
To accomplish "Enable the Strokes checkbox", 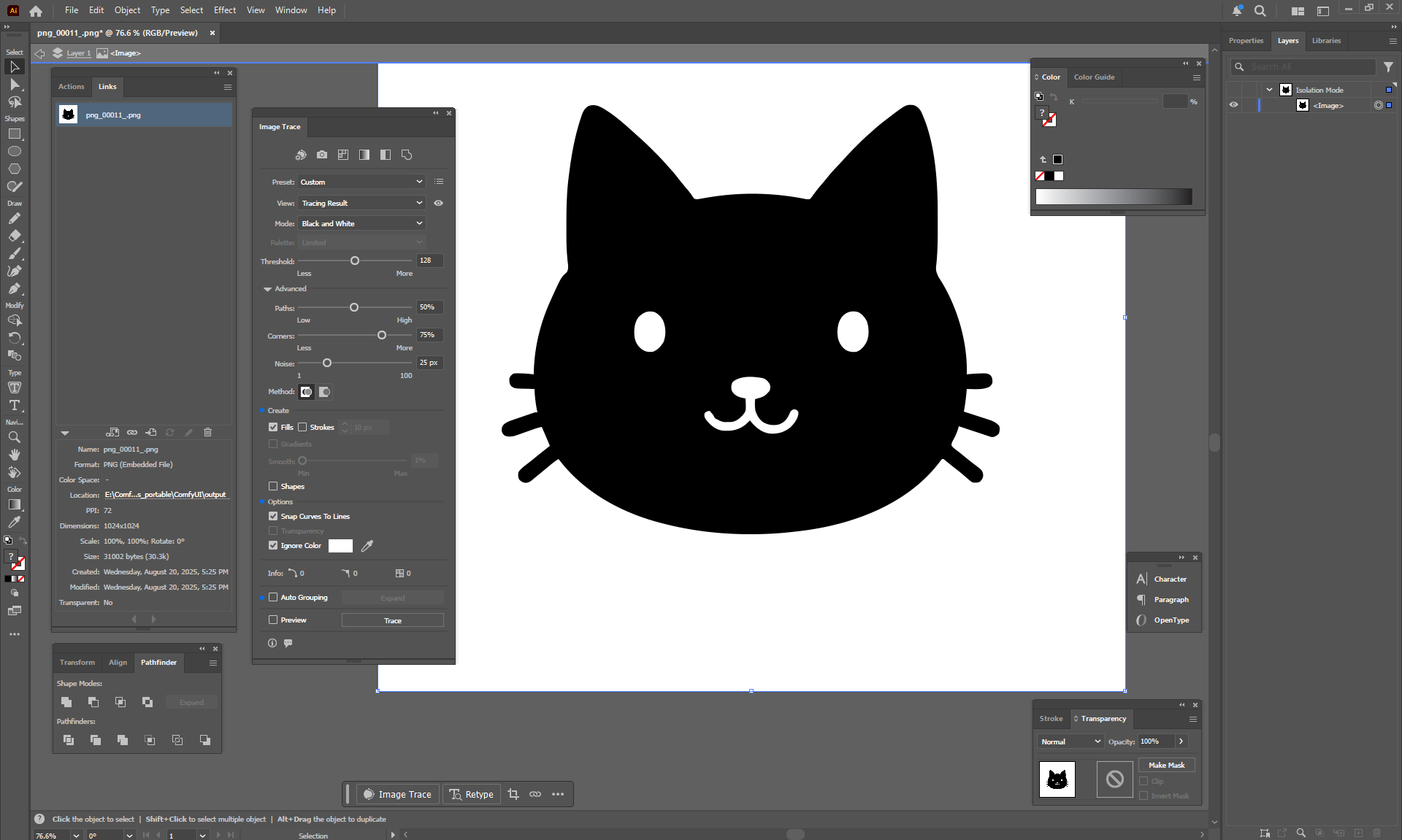I will pyautogui.click(x=302, y=428).
